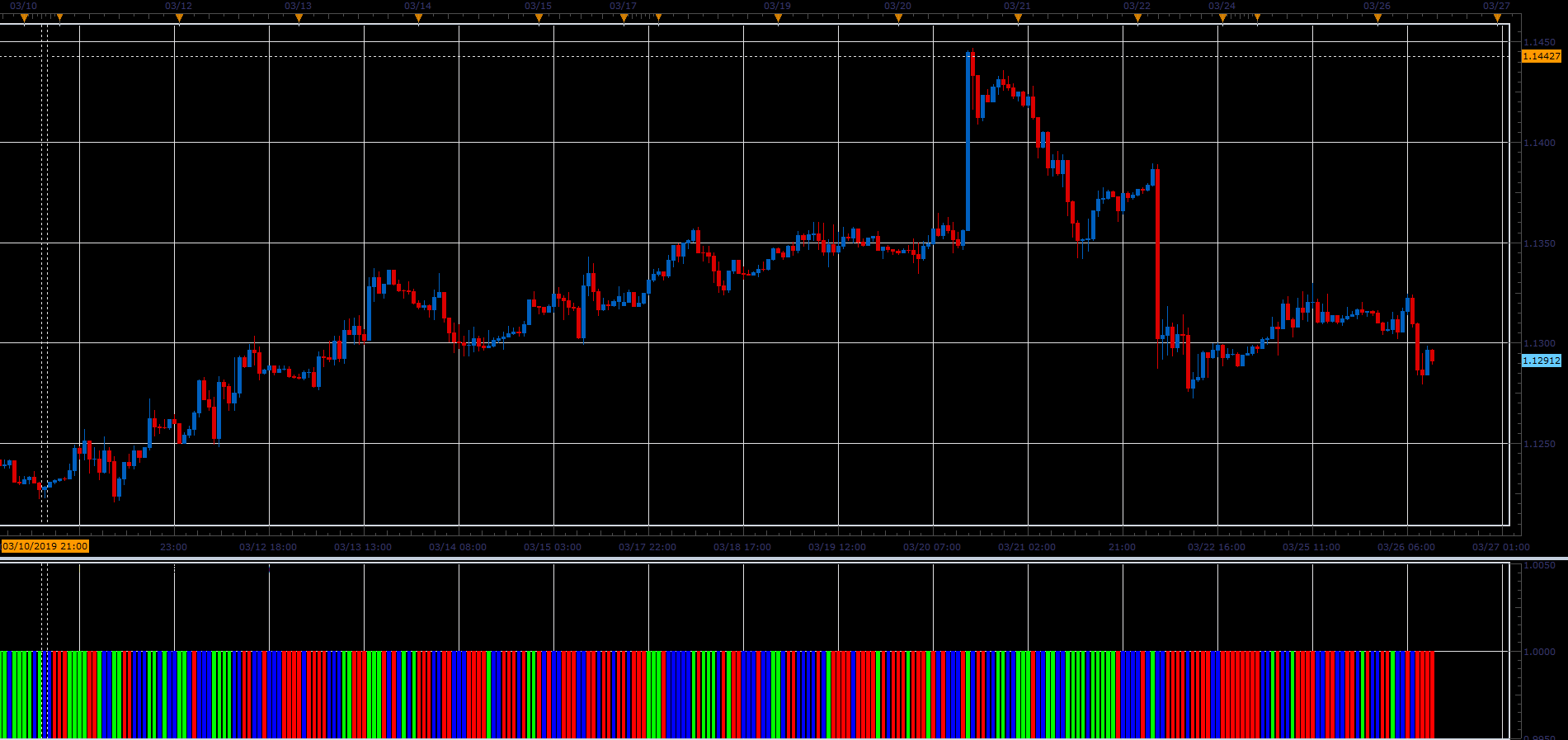The image size is (1568, 740).
Task: Click the orange marker under date 03/10
Action: [24, 18]
